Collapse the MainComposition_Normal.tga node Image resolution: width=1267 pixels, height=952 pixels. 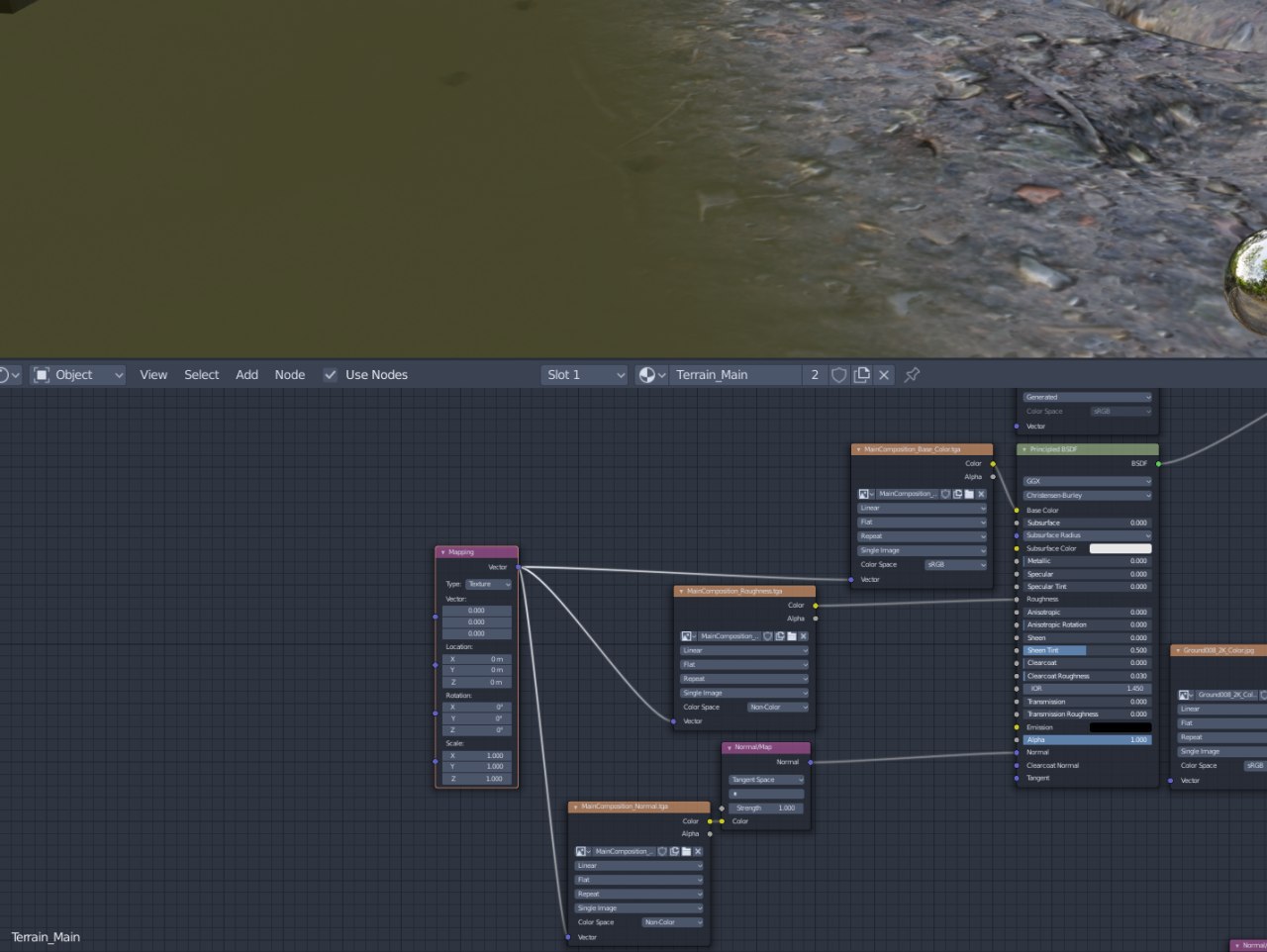(x=575, y=807)
